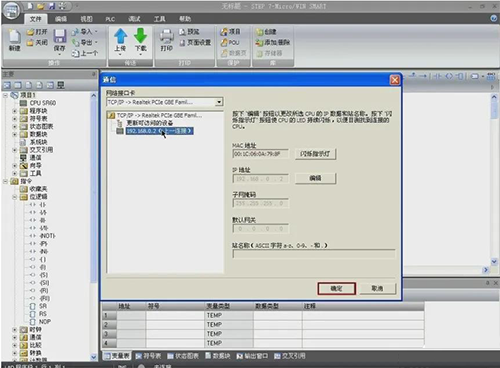This screenshot has height=368, width=500.
Task: Click the Edit (编辑) button beside the IP address
Action: pos(315,178)
